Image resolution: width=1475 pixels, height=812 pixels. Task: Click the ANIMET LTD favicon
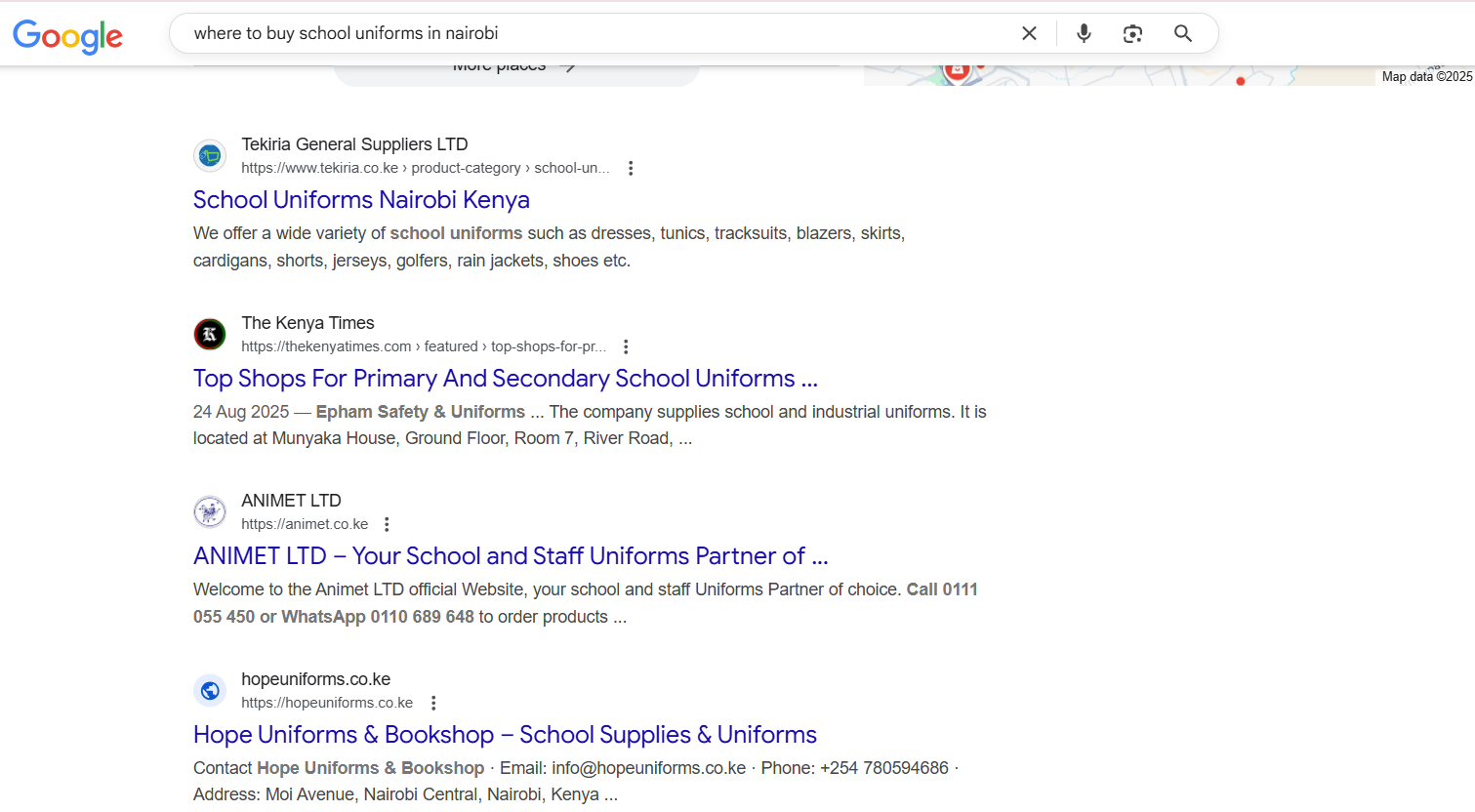[210, 512]
